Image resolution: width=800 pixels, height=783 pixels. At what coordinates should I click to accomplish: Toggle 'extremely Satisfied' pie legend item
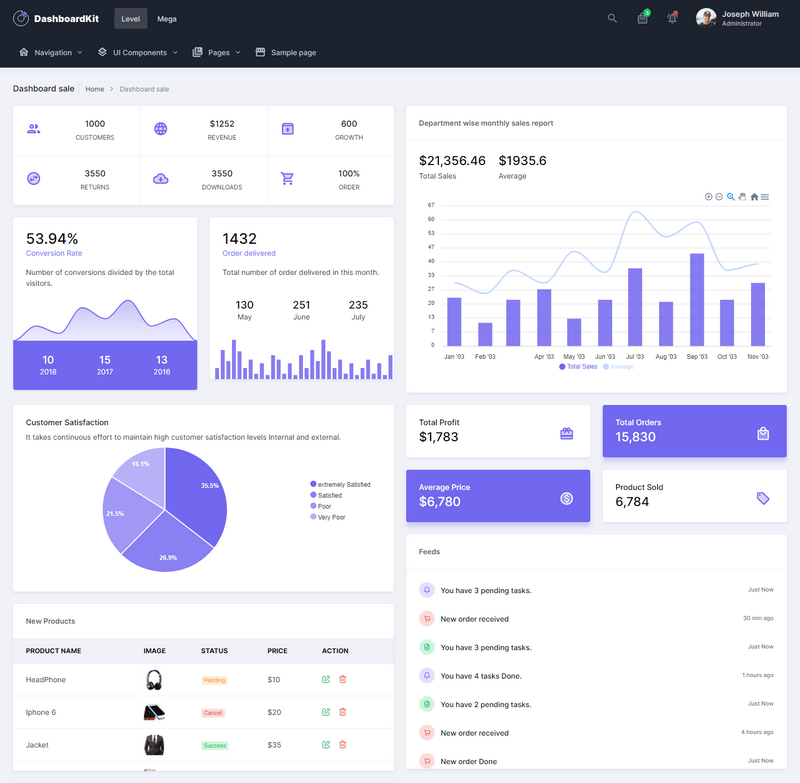click(340, 484)
